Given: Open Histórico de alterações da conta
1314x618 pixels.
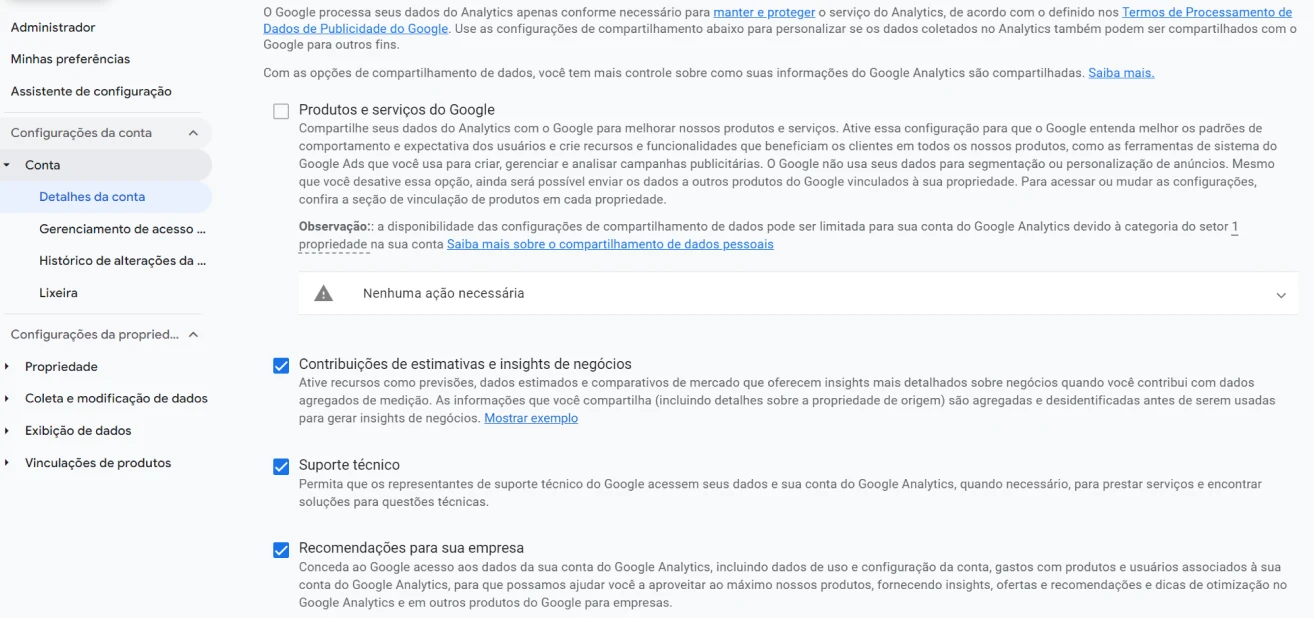Looking at the screenshot, I should (x=122, y=261).
